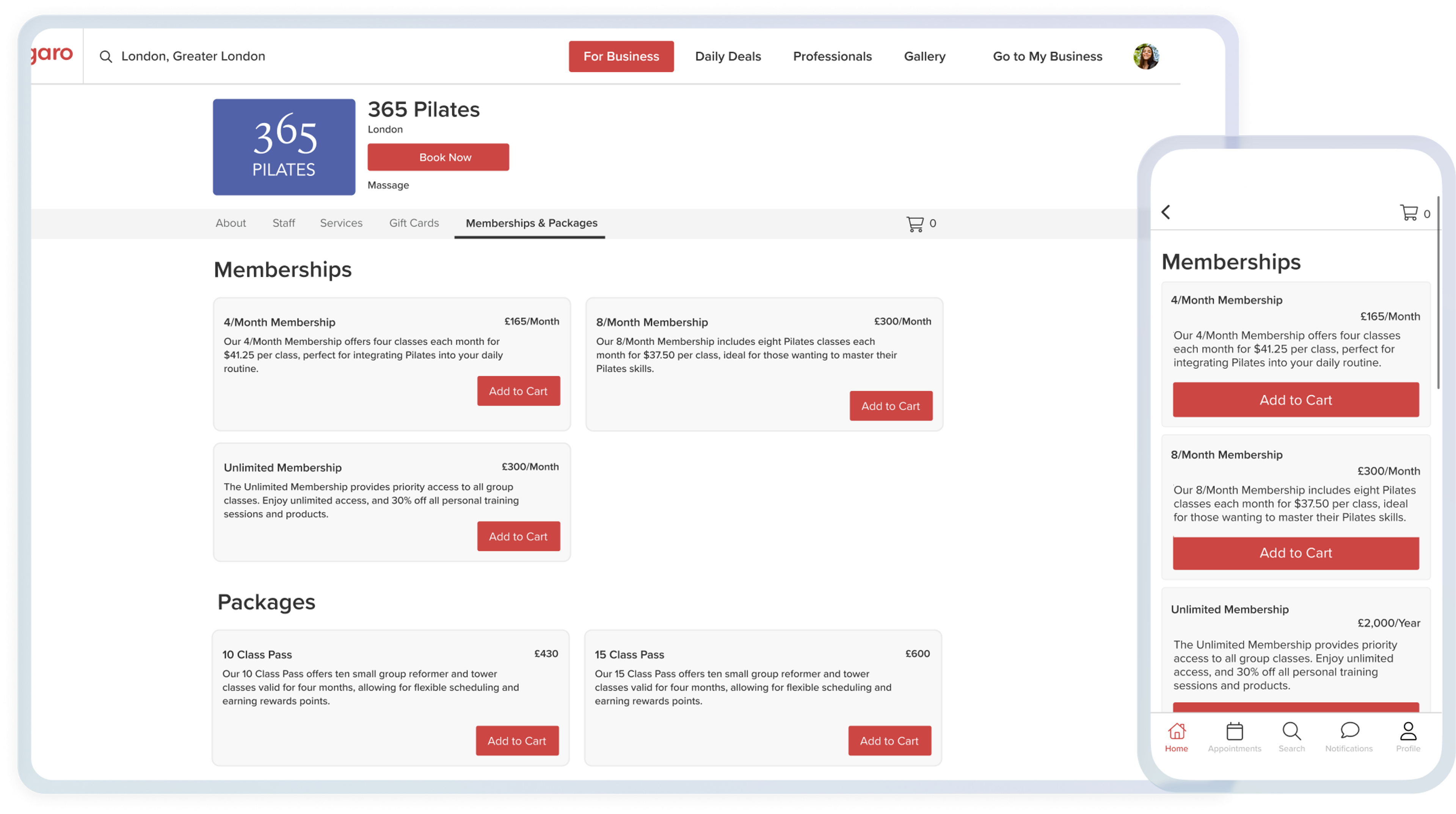The width and height of the screenshot is (1456, 814).
Task: Switch to the Staff tab
Action: pos(283,223)
